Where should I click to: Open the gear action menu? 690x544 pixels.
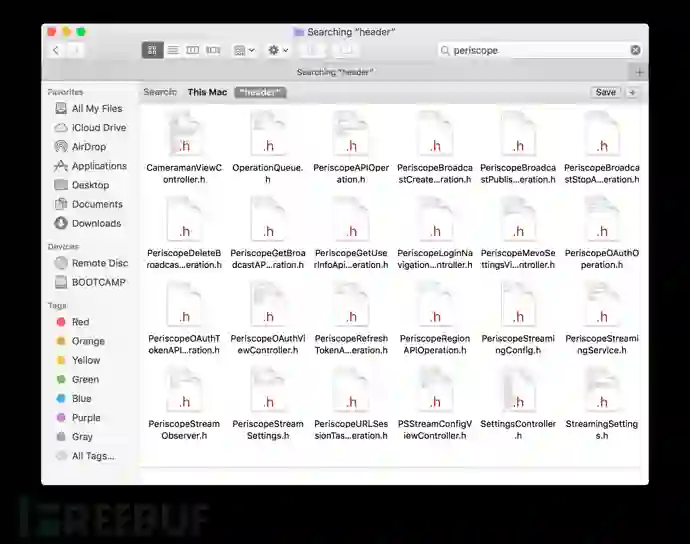[x=278, y=50]
